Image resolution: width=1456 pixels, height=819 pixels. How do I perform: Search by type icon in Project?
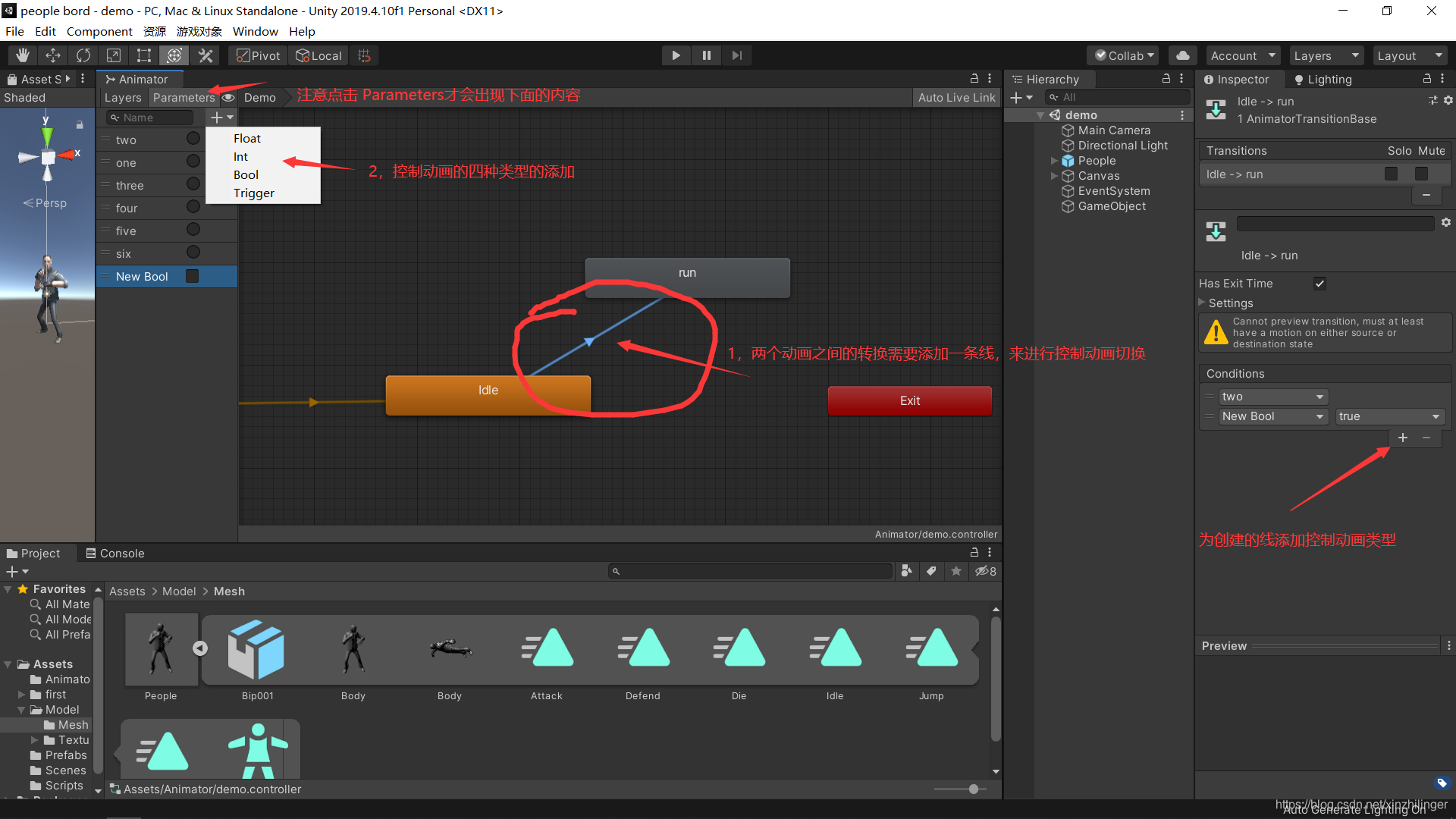pyautogui.click(x=906, y=571)
